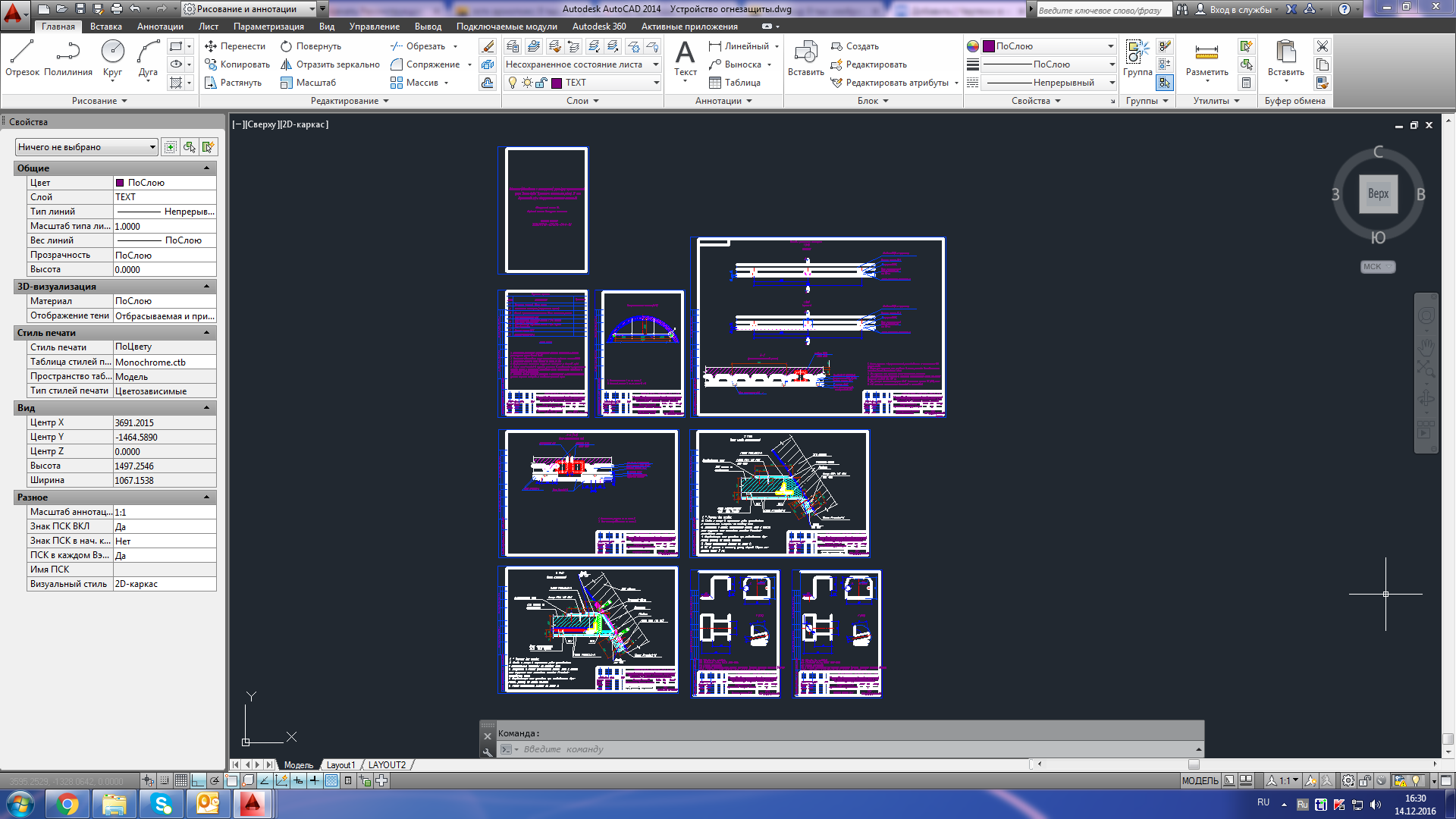Click the Линейный dimension tool
Viewport: 1456px width, 819px height.
point(739,46)
